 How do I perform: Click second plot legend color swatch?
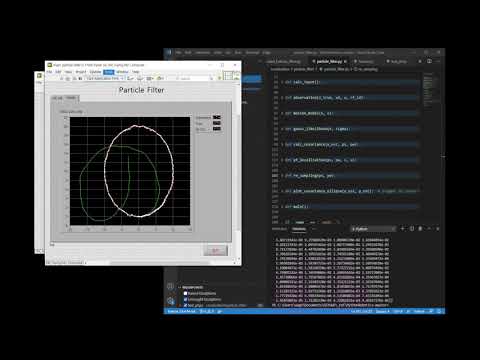pos(217,123)
